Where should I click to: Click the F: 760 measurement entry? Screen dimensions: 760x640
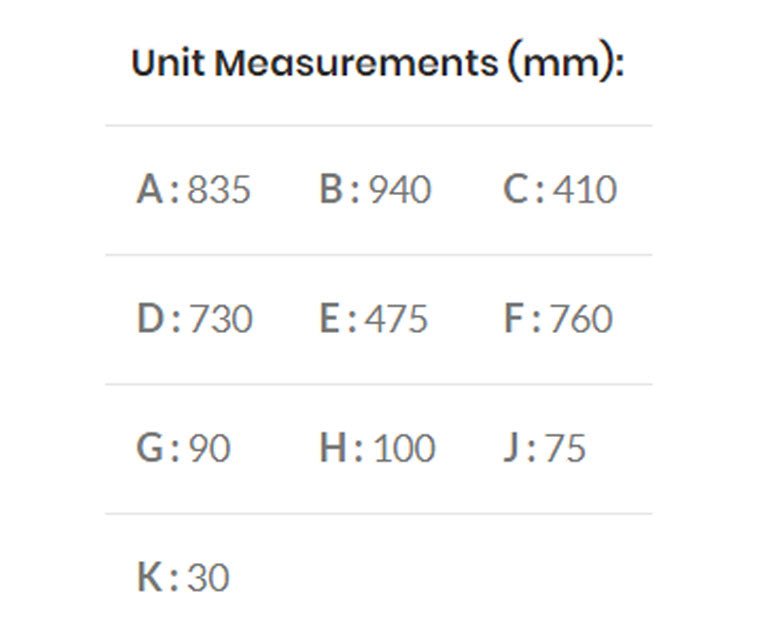click(x=558, y=319)
